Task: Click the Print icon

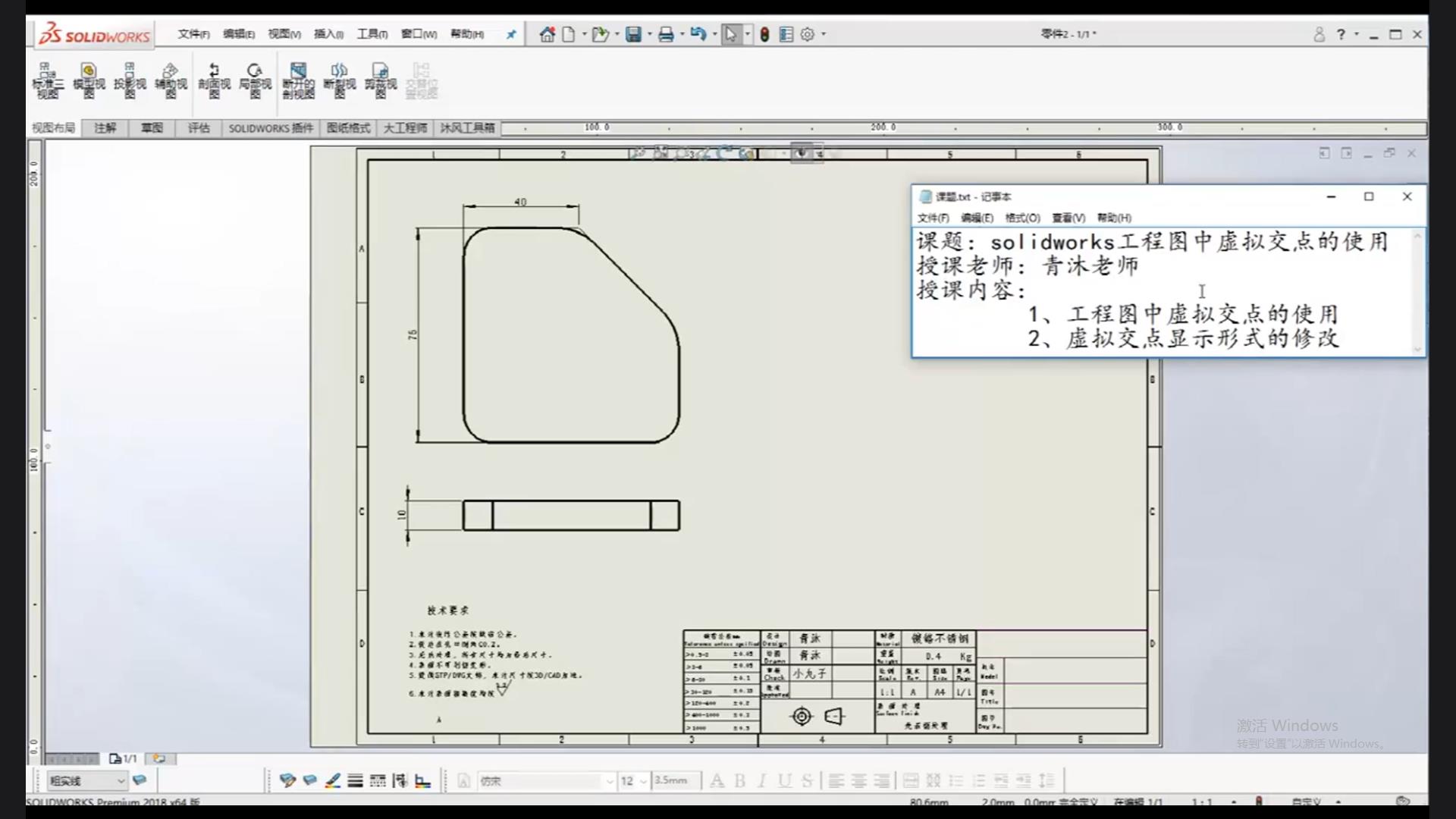Action: 666,34
